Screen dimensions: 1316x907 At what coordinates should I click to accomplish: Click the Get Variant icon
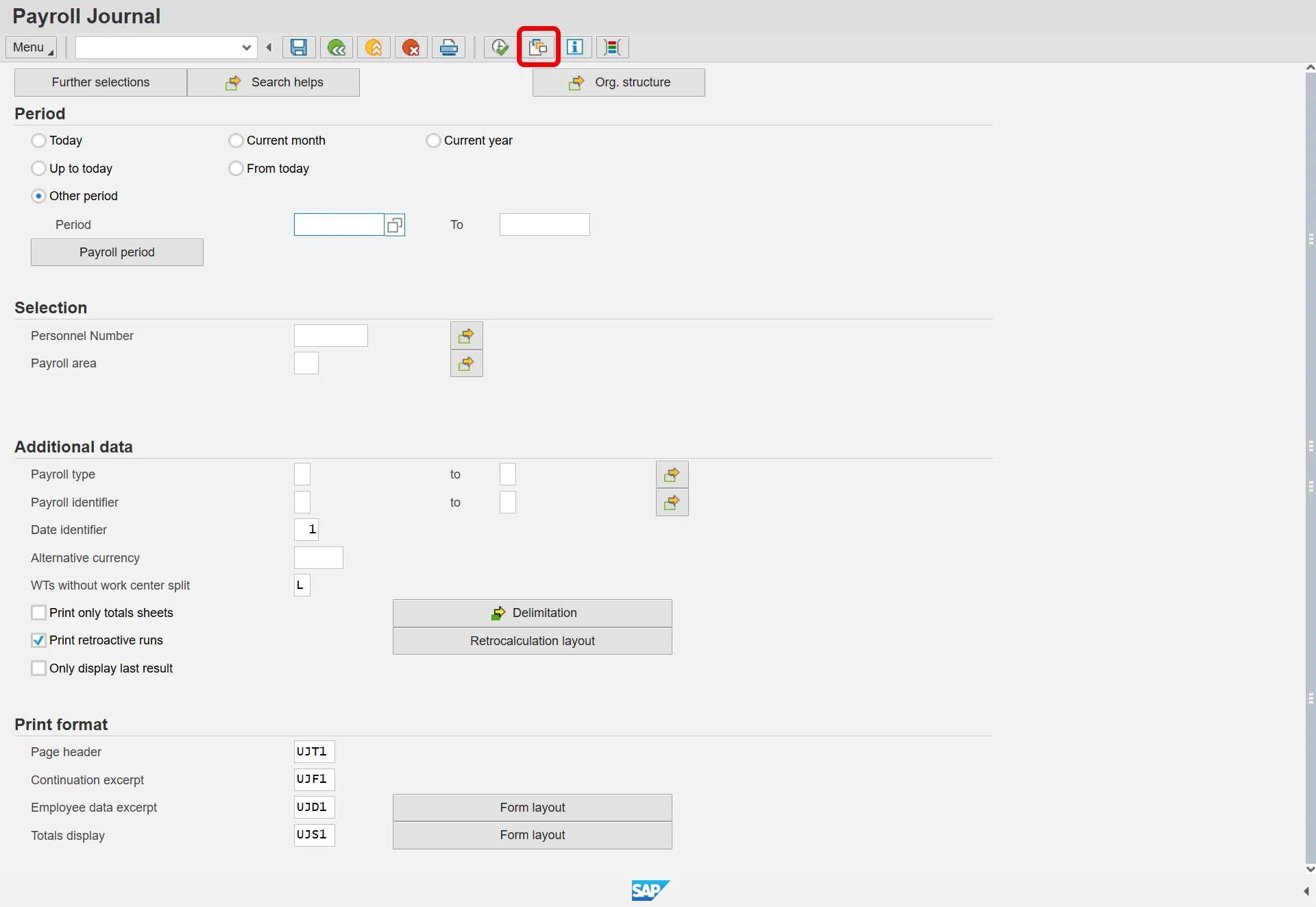pyautogui.click(x=538, y=47)
